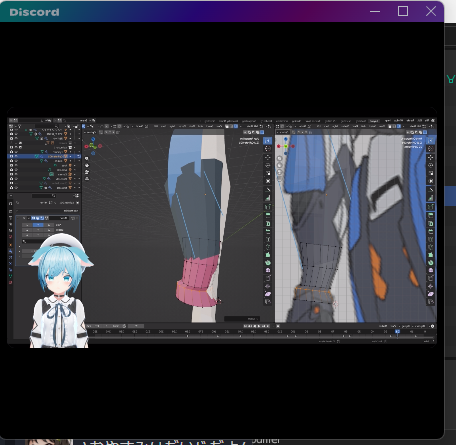Toggle camera view icon in left viewport
This screenshot has width=456, height=445.
click(x=87, y=172)
